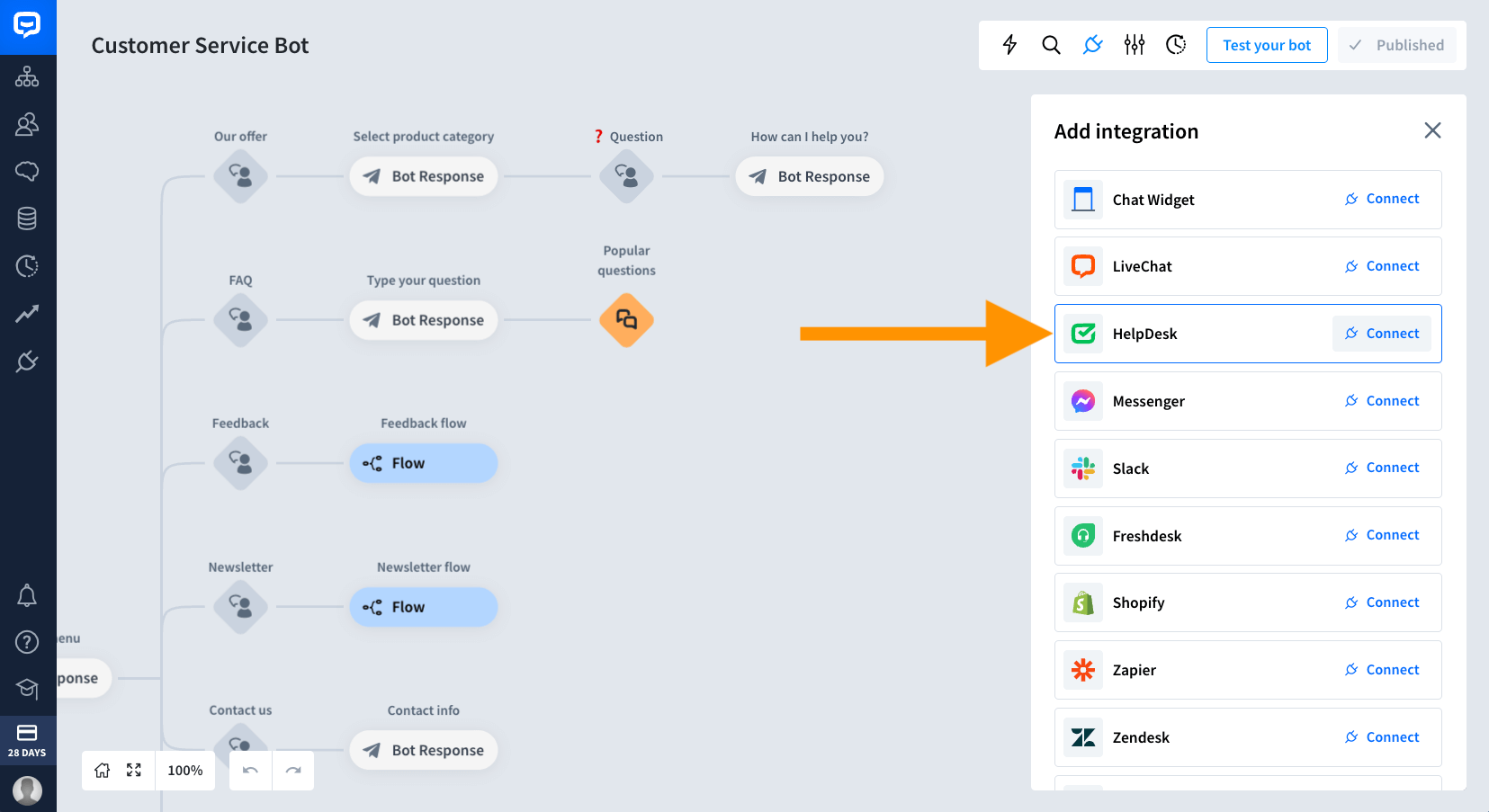Screen dimensions: 1489x812
Task: Click the Zapier logo icon
Action: [x=1083, y=670]
